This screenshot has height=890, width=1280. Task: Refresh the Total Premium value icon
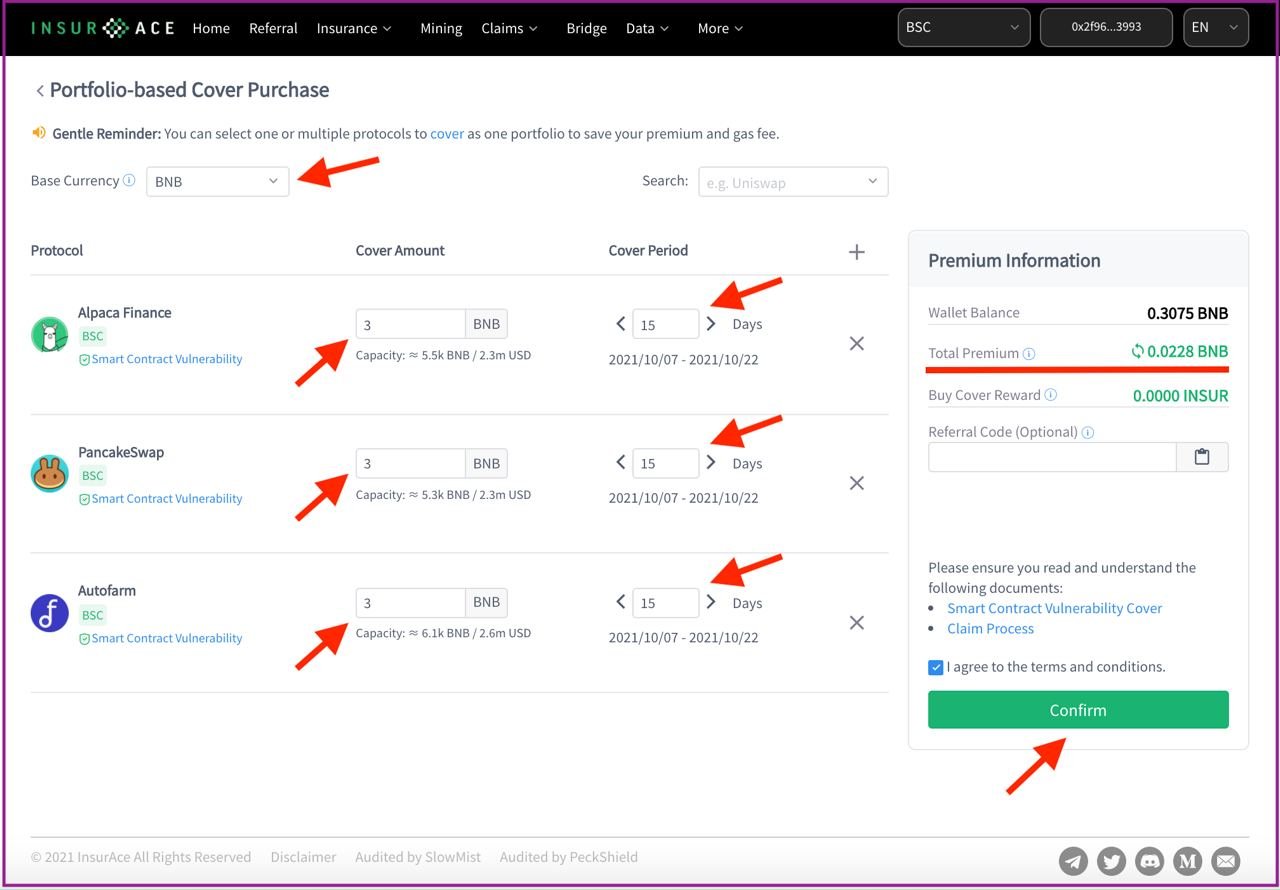[1137, 351]
